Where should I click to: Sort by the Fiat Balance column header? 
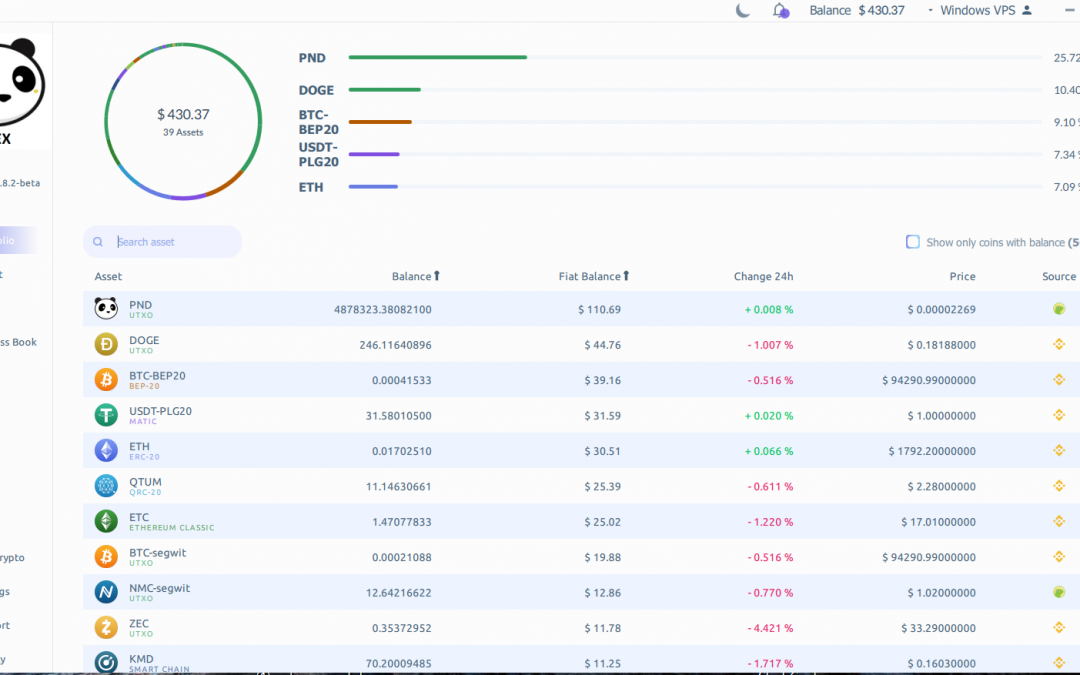coord(594,276)
